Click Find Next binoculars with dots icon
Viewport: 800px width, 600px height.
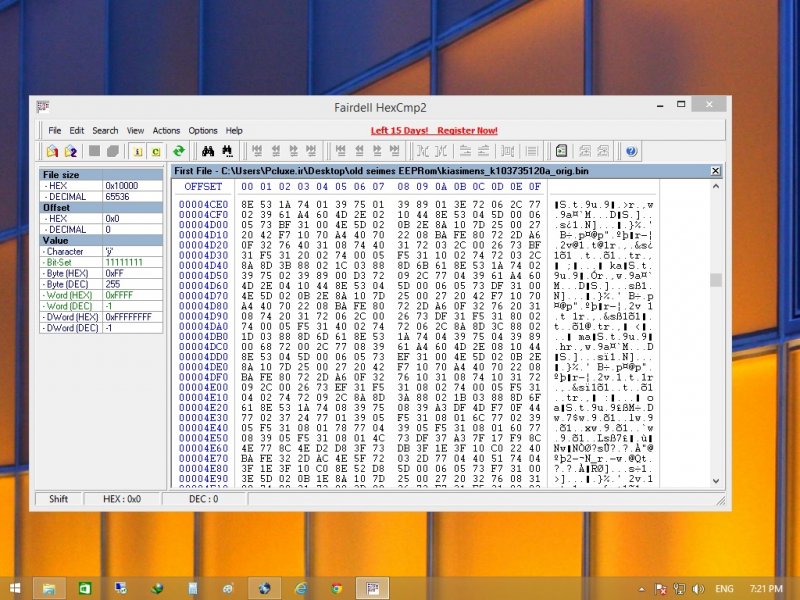(227, 151)
